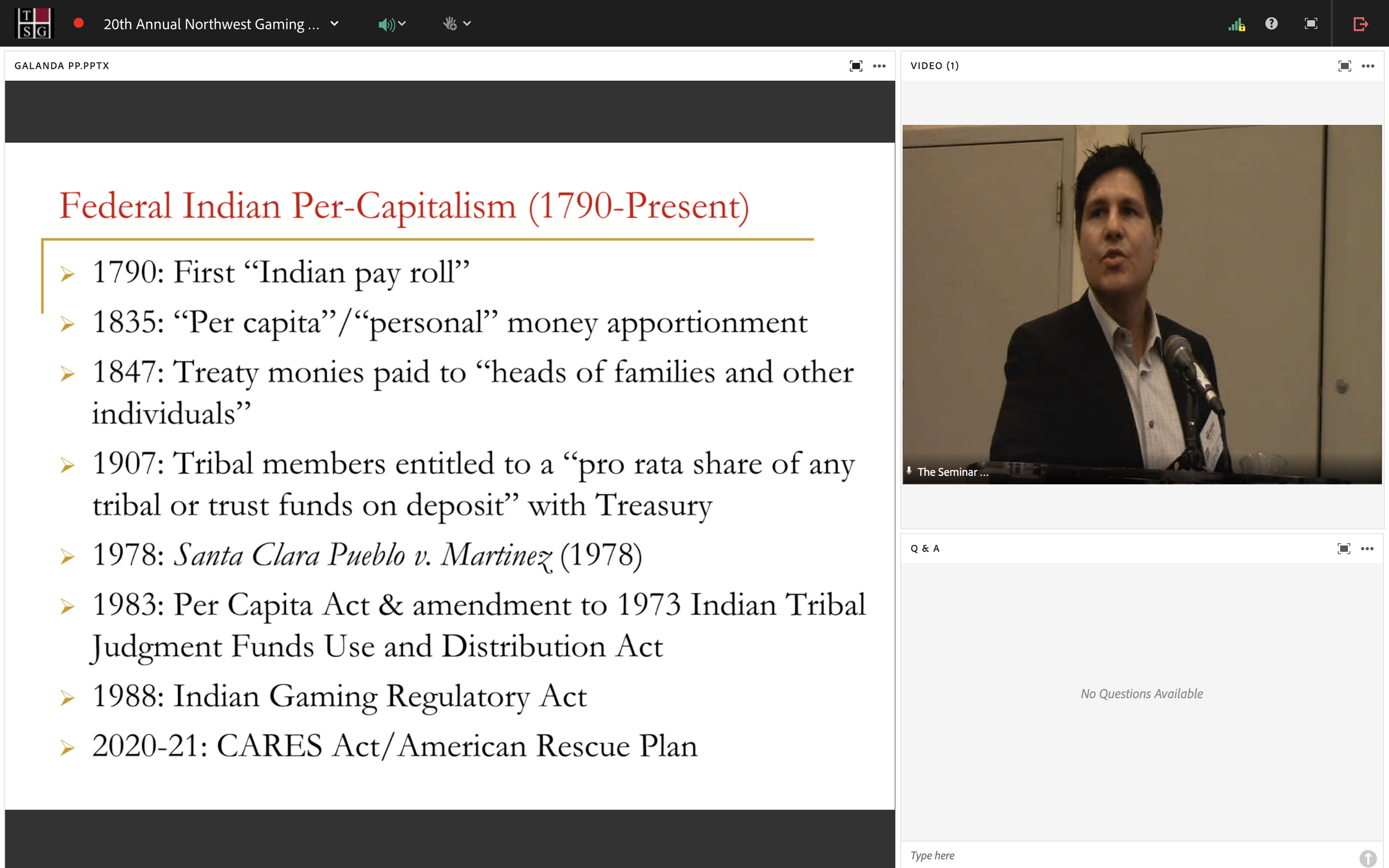Screen dimensions: 1389x868
Task: Toggle the speaker audio icon
Action: tap(386, 24)
